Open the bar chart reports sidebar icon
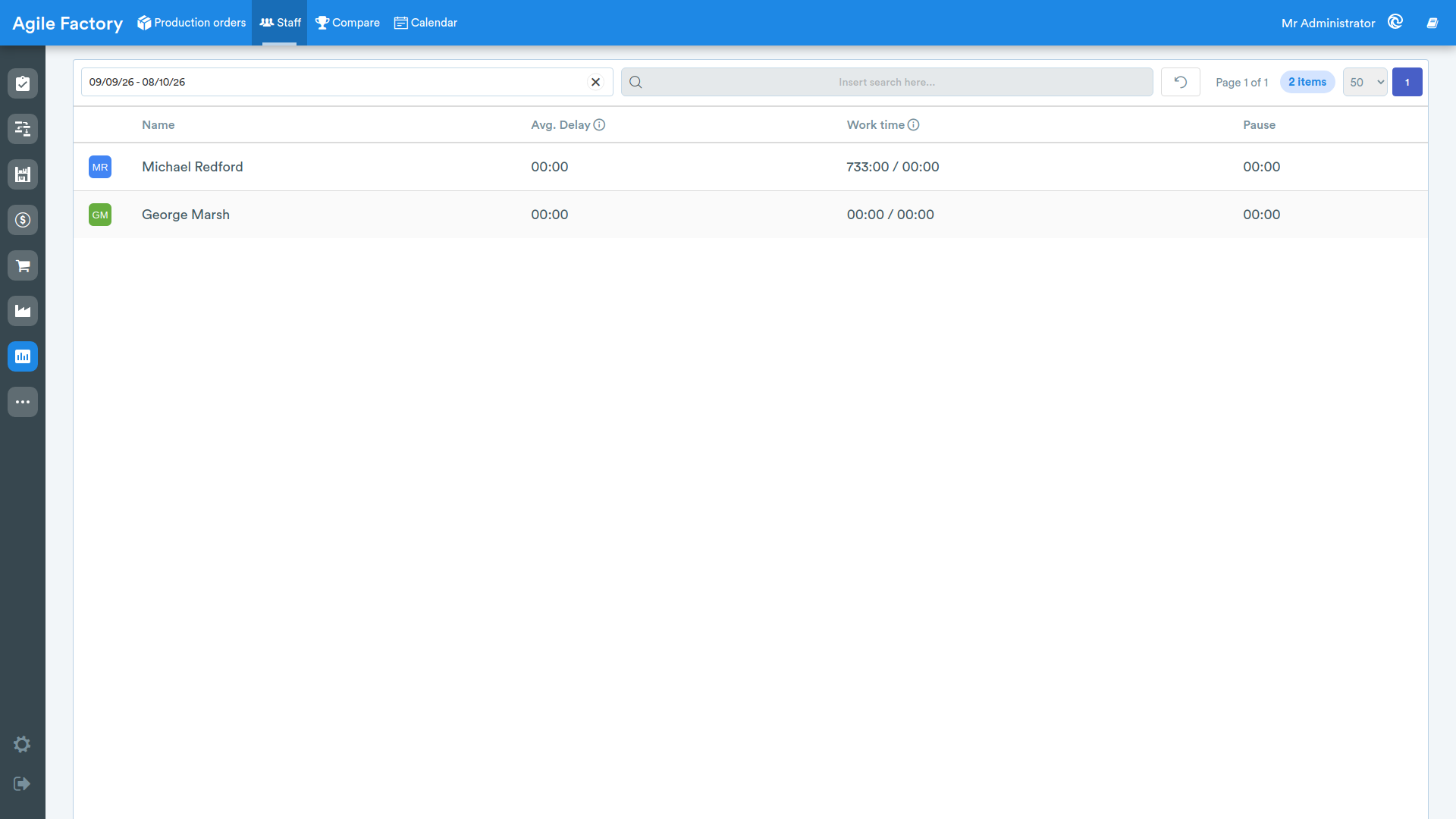This screenshot has height=819, width=1456. pyautogui.click(x=23, y=356)
